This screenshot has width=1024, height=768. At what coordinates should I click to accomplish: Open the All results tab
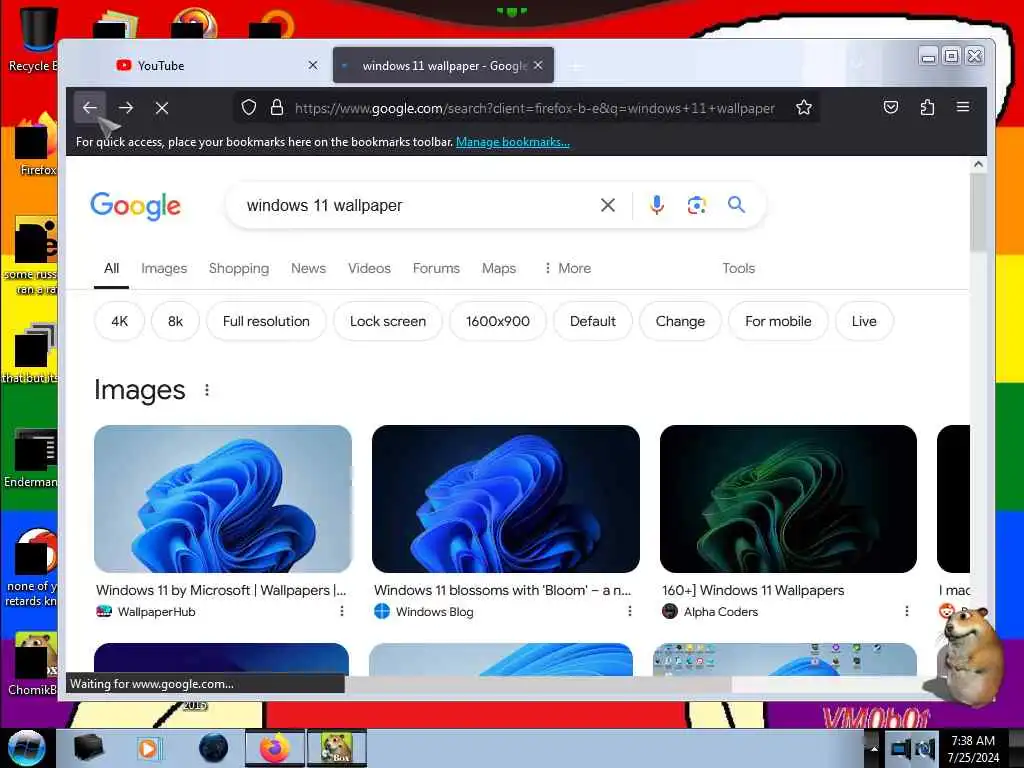pyautogui.click(x=112, y=268)
